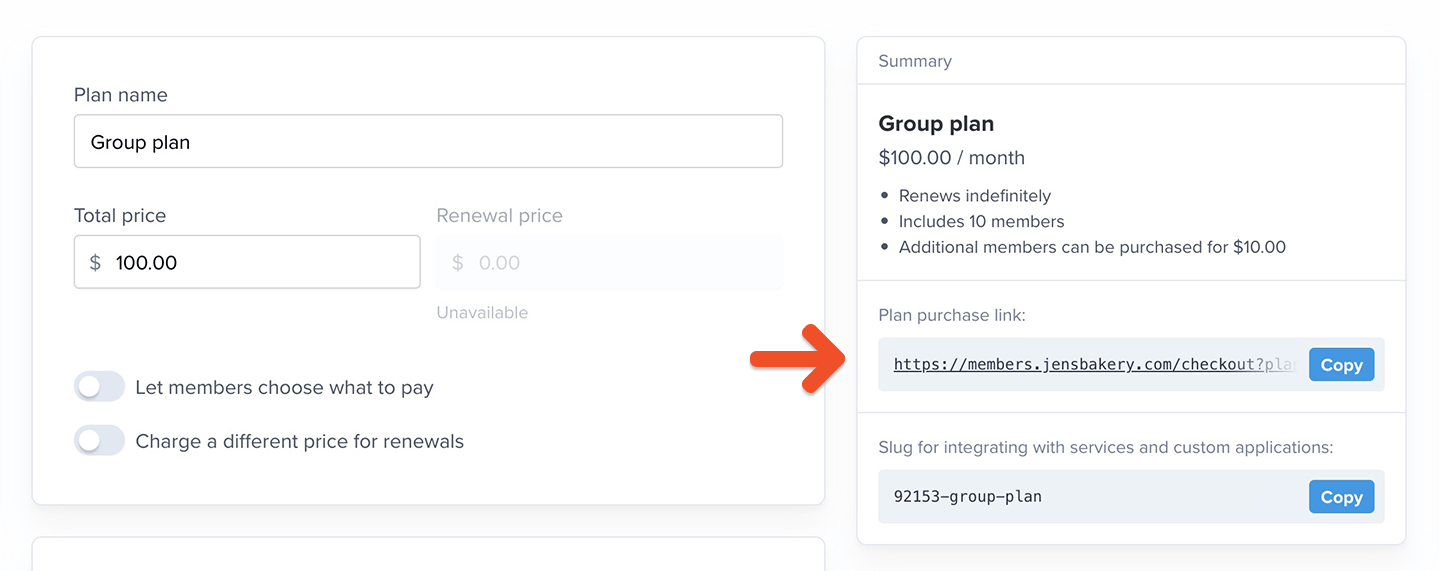Focus the Total price input showing 100.00
Screen dimensions: 1440x571
point(260,263)
